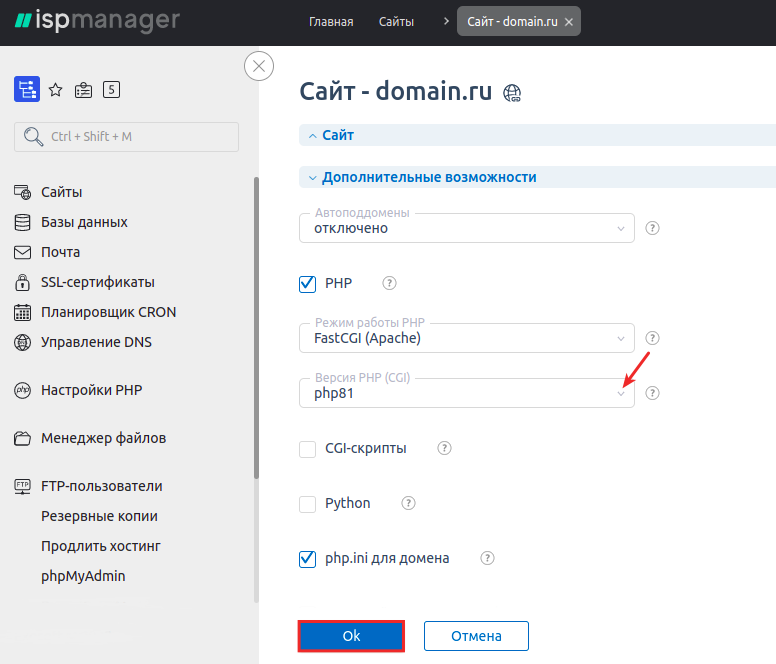The width and height of the screenshot is (776, 664).
Task: Switch to the Главная tab
Action: point(331,22)
